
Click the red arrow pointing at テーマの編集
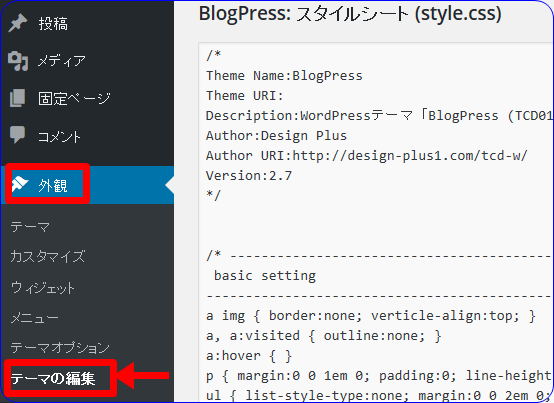pos(143,376)
